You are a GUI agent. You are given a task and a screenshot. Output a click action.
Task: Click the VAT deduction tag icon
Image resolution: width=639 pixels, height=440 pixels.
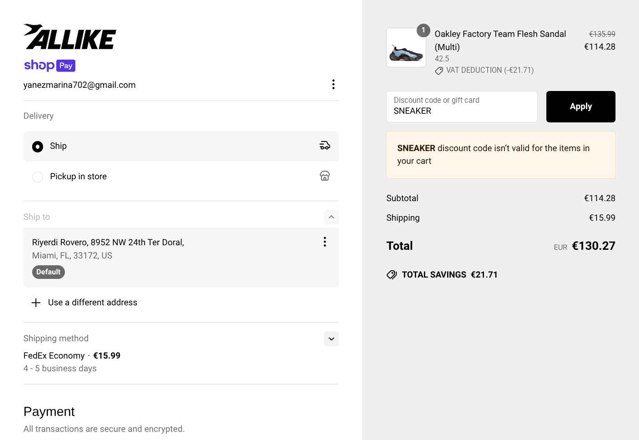(439, 71)
